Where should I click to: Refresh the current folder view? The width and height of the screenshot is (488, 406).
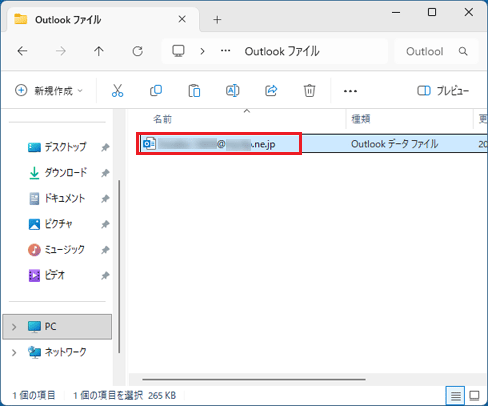pos(137,51)
